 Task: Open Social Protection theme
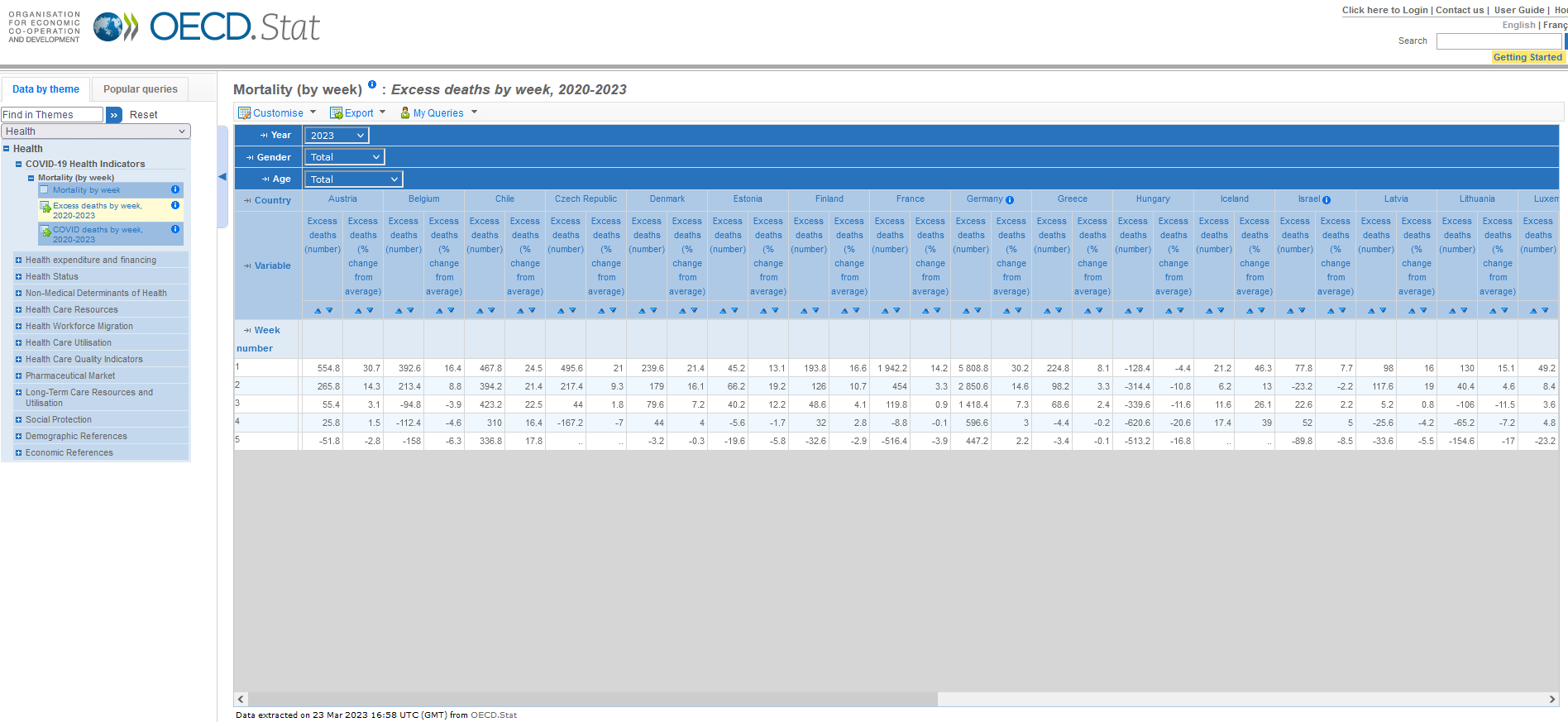[59, 419]
